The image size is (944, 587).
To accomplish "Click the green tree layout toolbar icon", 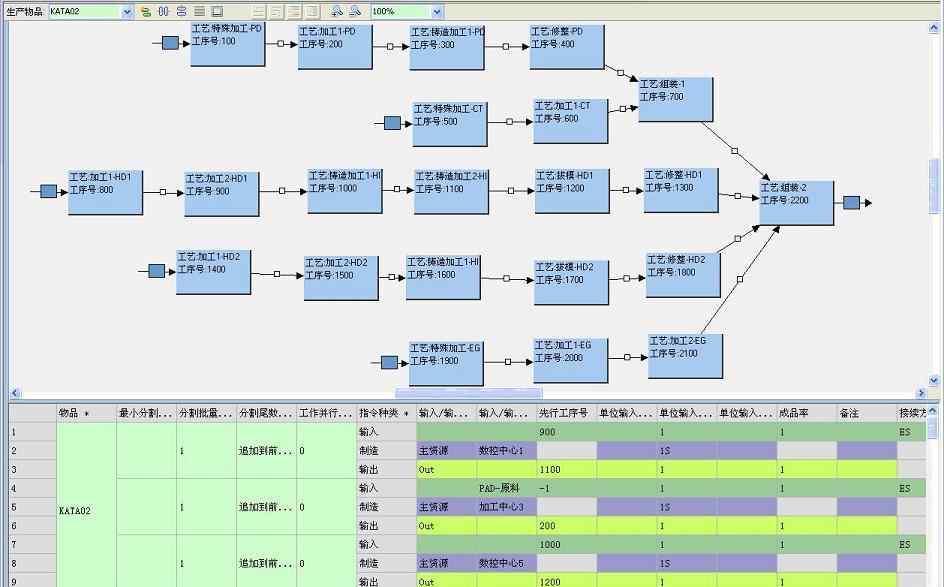I will click(x=145, y=11).
